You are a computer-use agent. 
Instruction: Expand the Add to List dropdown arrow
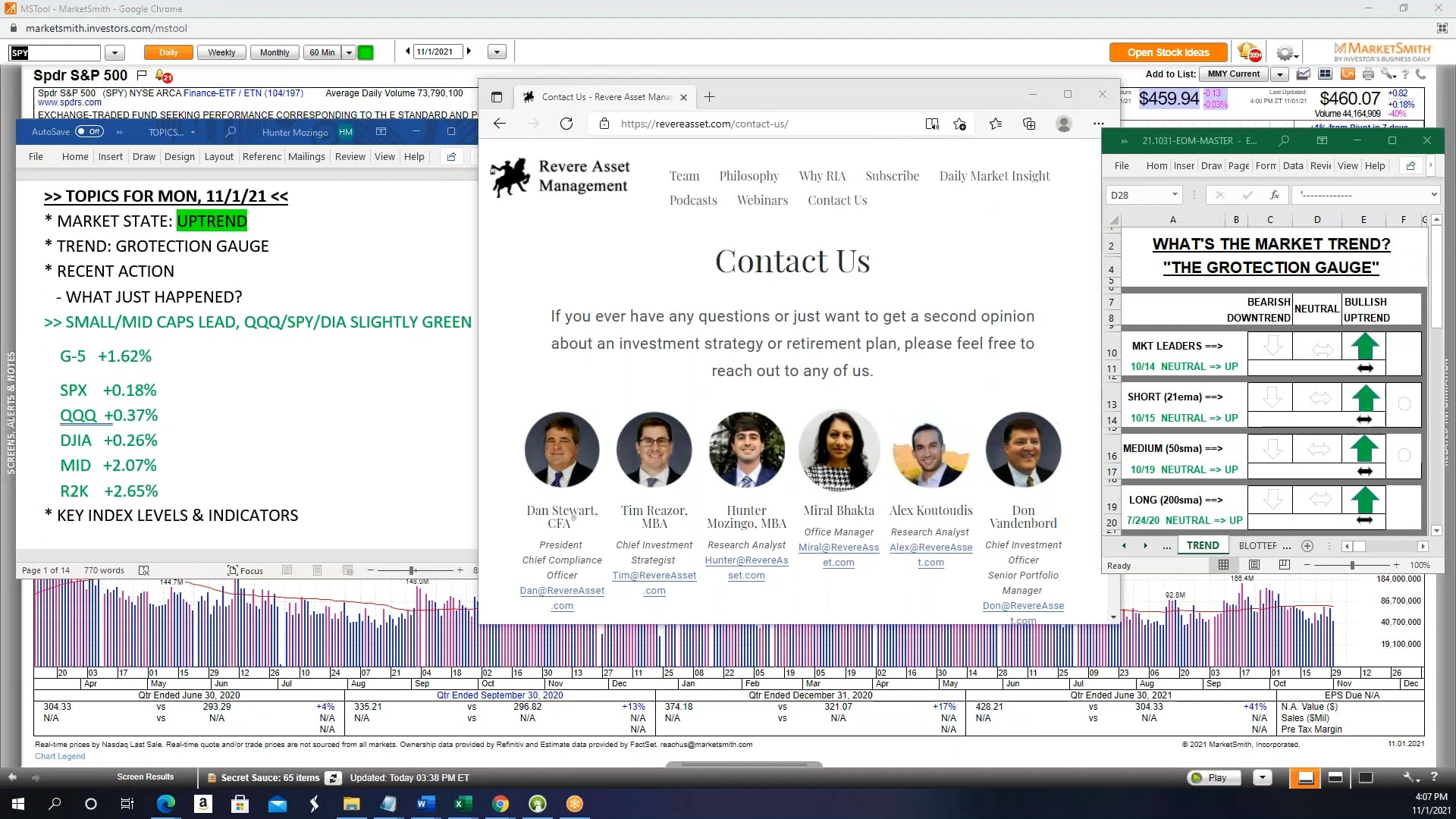tap(1279, 74)
